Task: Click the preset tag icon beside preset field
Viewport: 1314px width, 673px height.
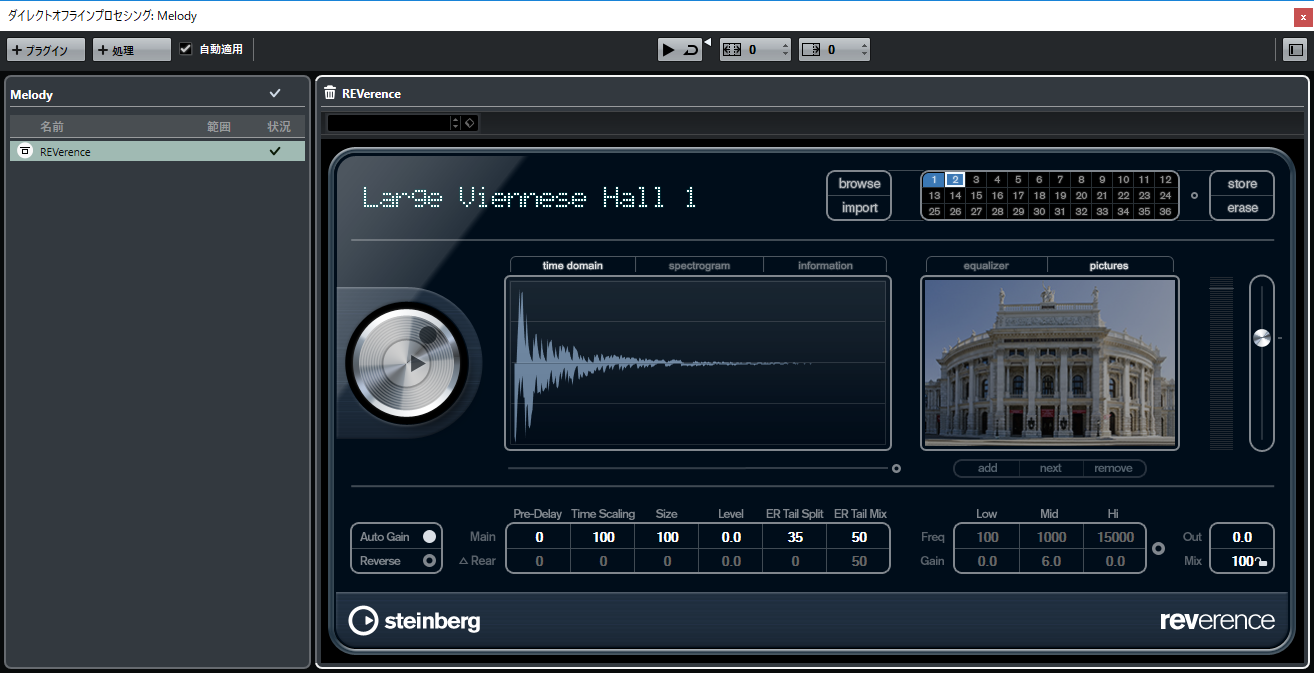Action: coord(470,123)
